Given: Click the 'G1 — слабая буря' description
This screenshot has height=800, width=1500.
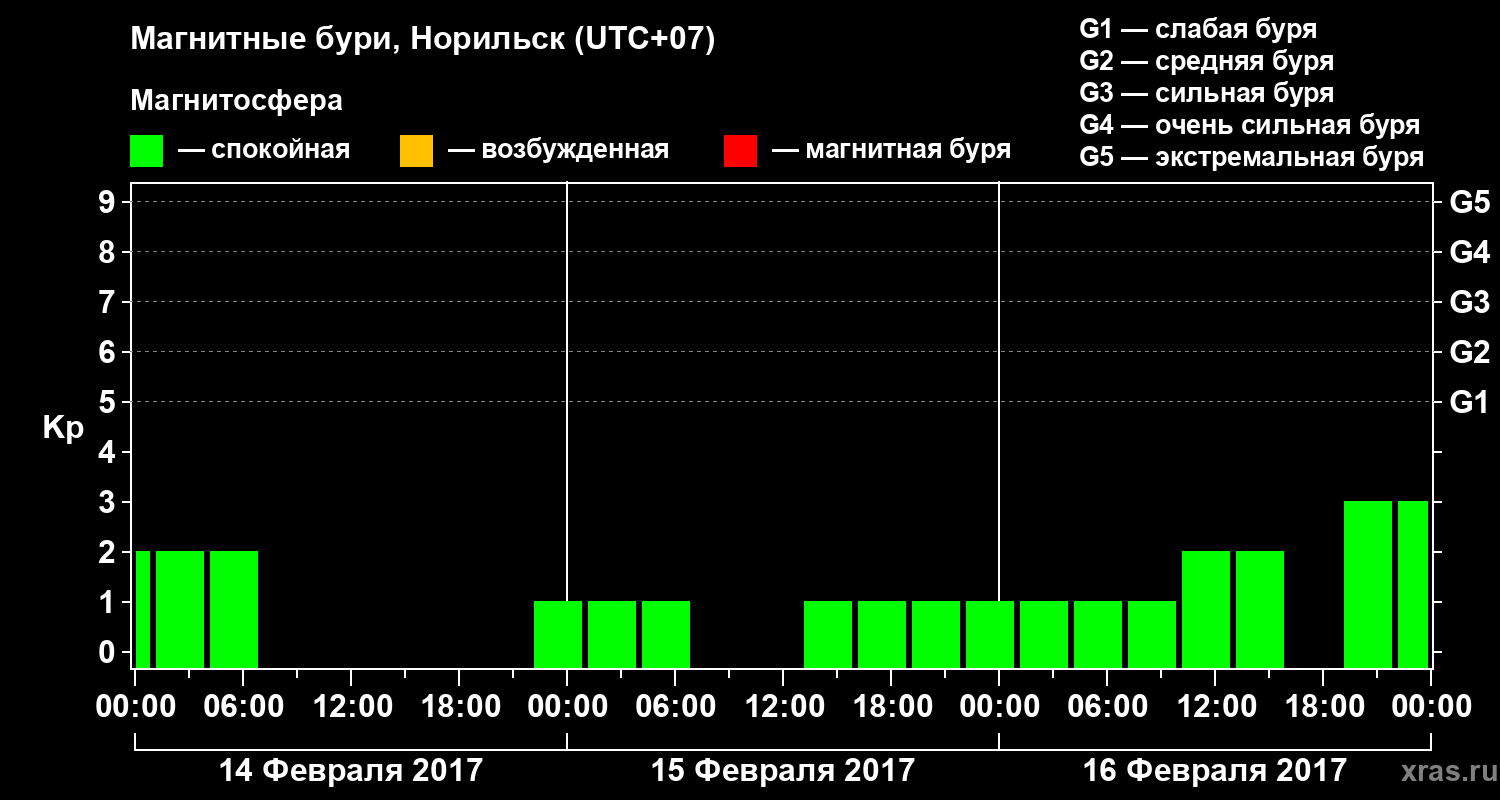Looking at the screenshot, I should point(1198,29).
